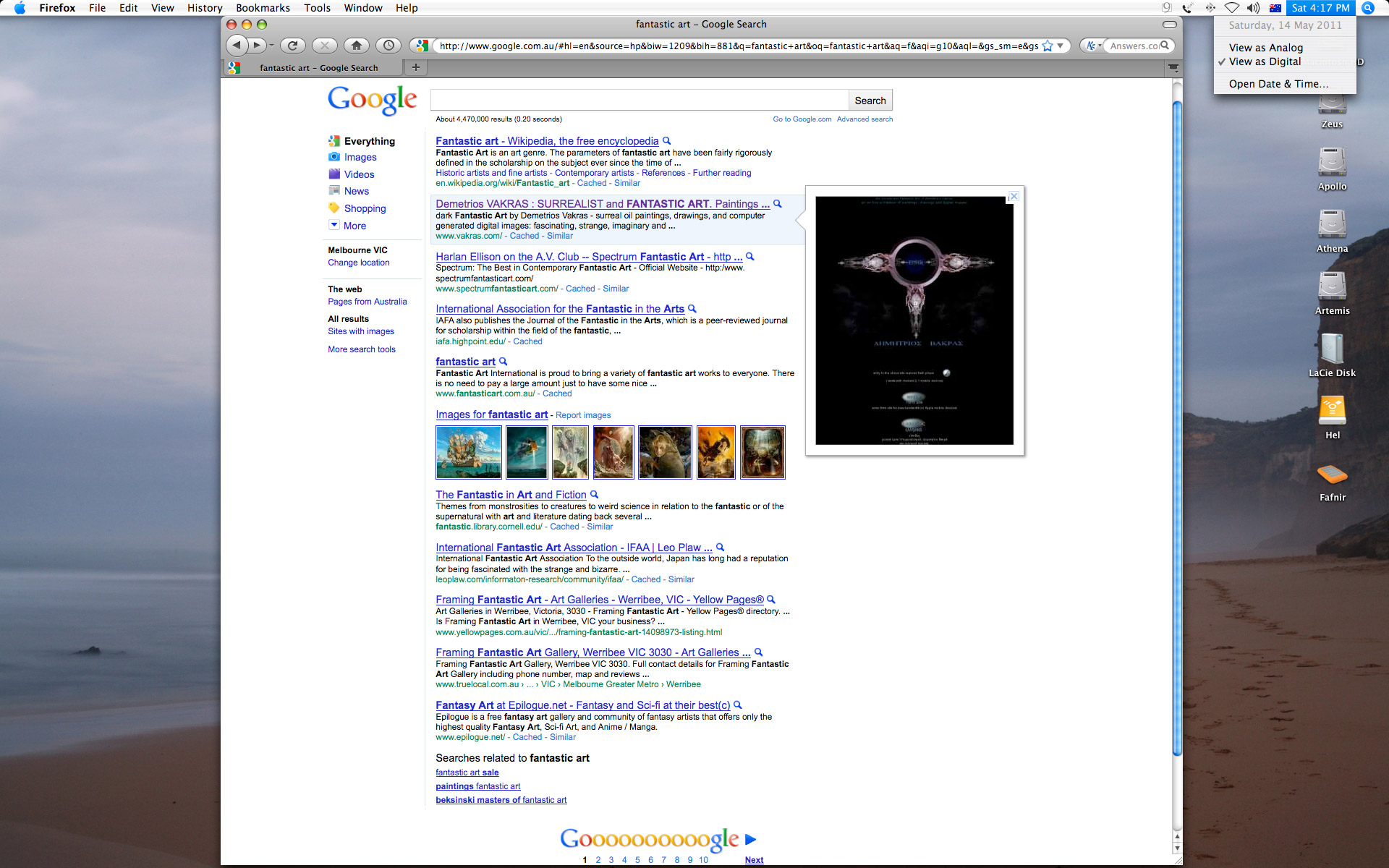Click the Google search text field

click(x=640, y=100)
